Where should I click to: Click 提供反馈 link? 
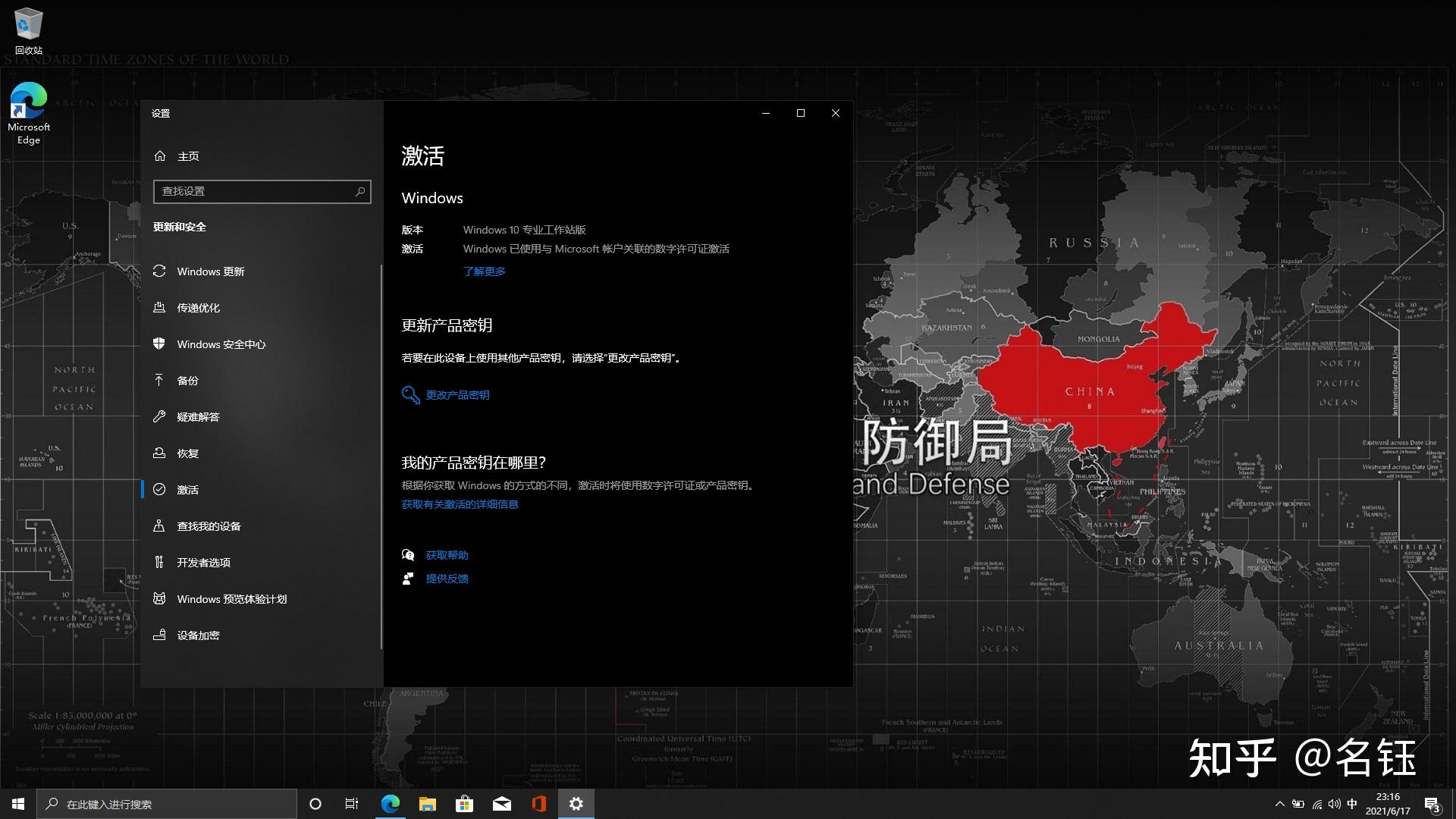(447, 579)
